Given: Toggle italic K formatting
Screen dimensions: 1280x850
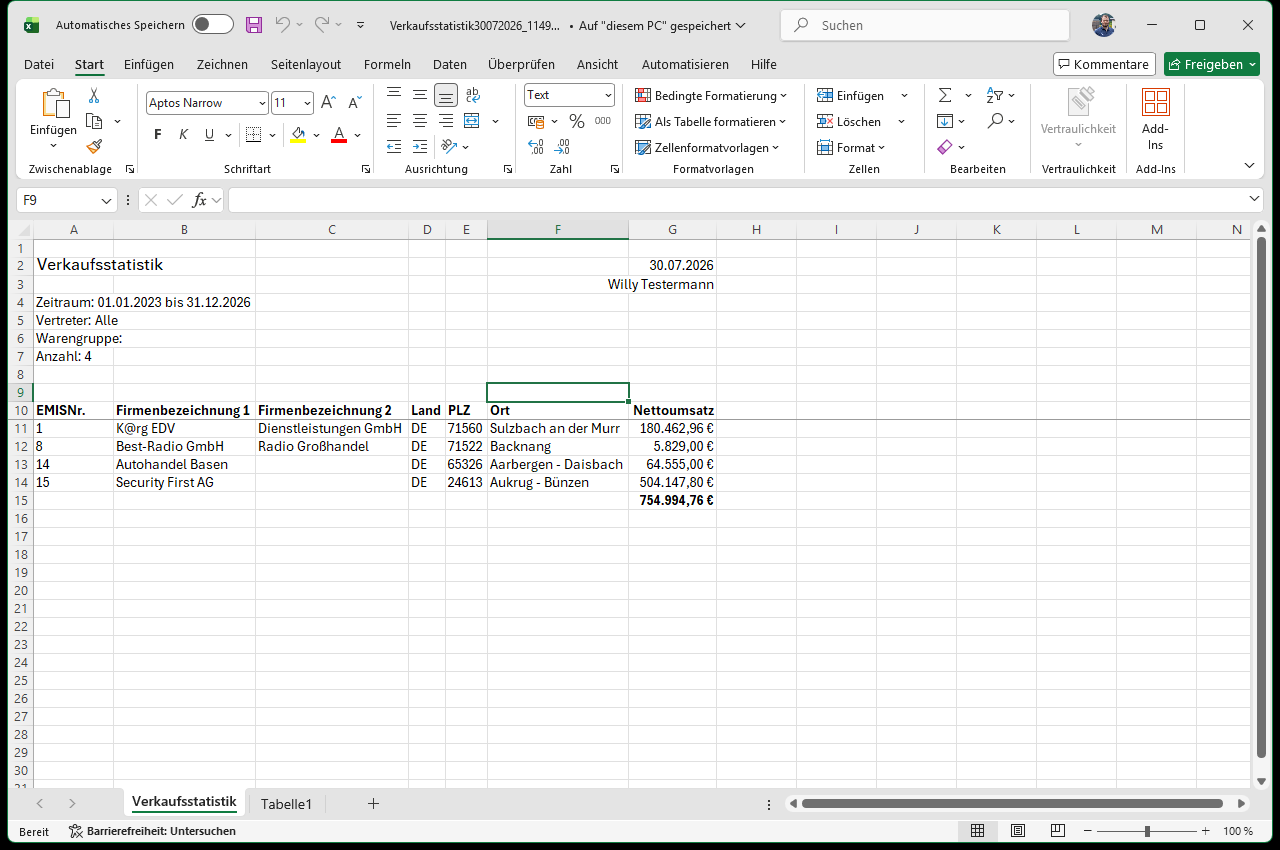Looking at the screenshot, I should pos(184,135).
